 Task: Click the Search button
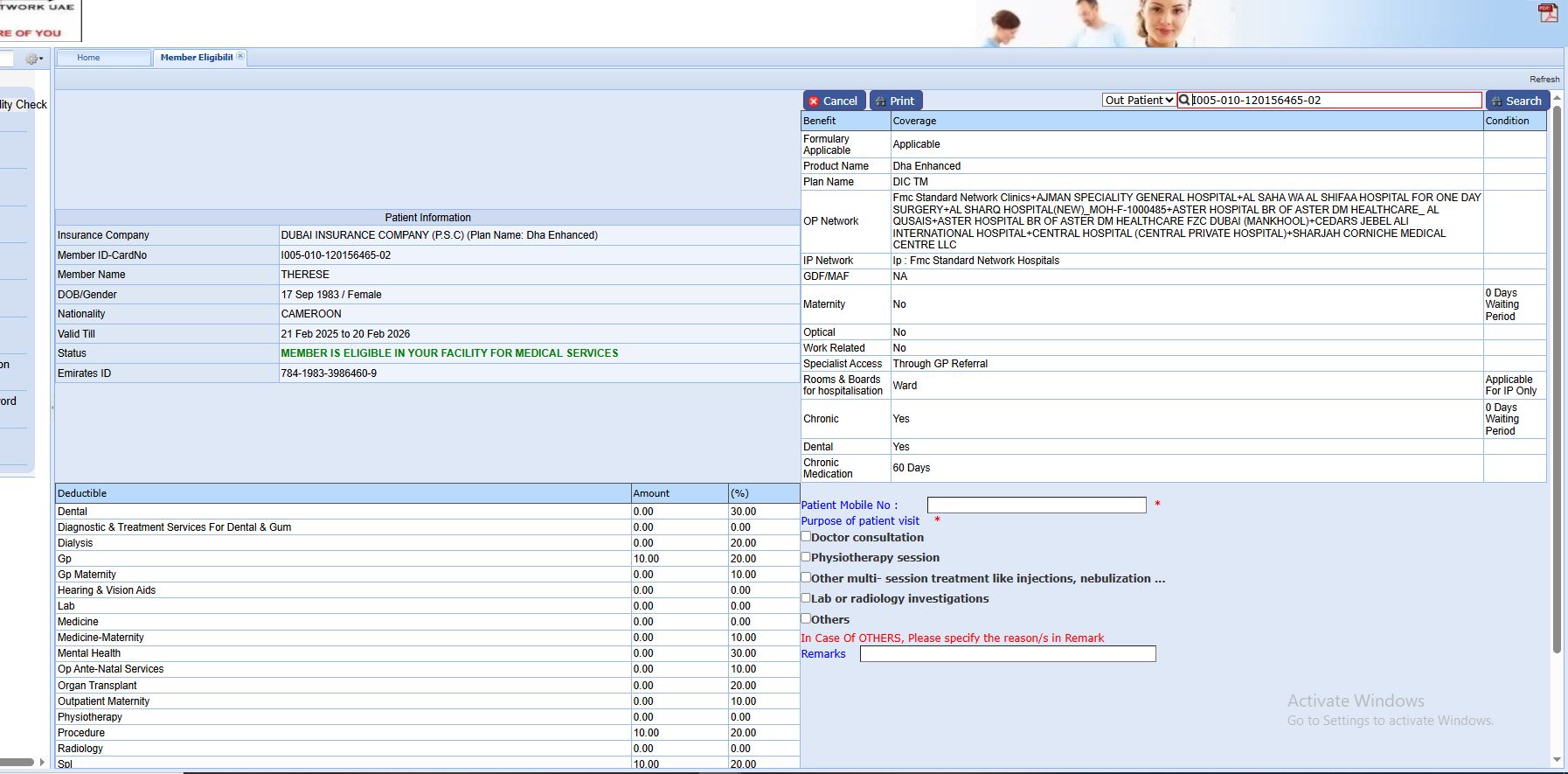(1516, 101)
